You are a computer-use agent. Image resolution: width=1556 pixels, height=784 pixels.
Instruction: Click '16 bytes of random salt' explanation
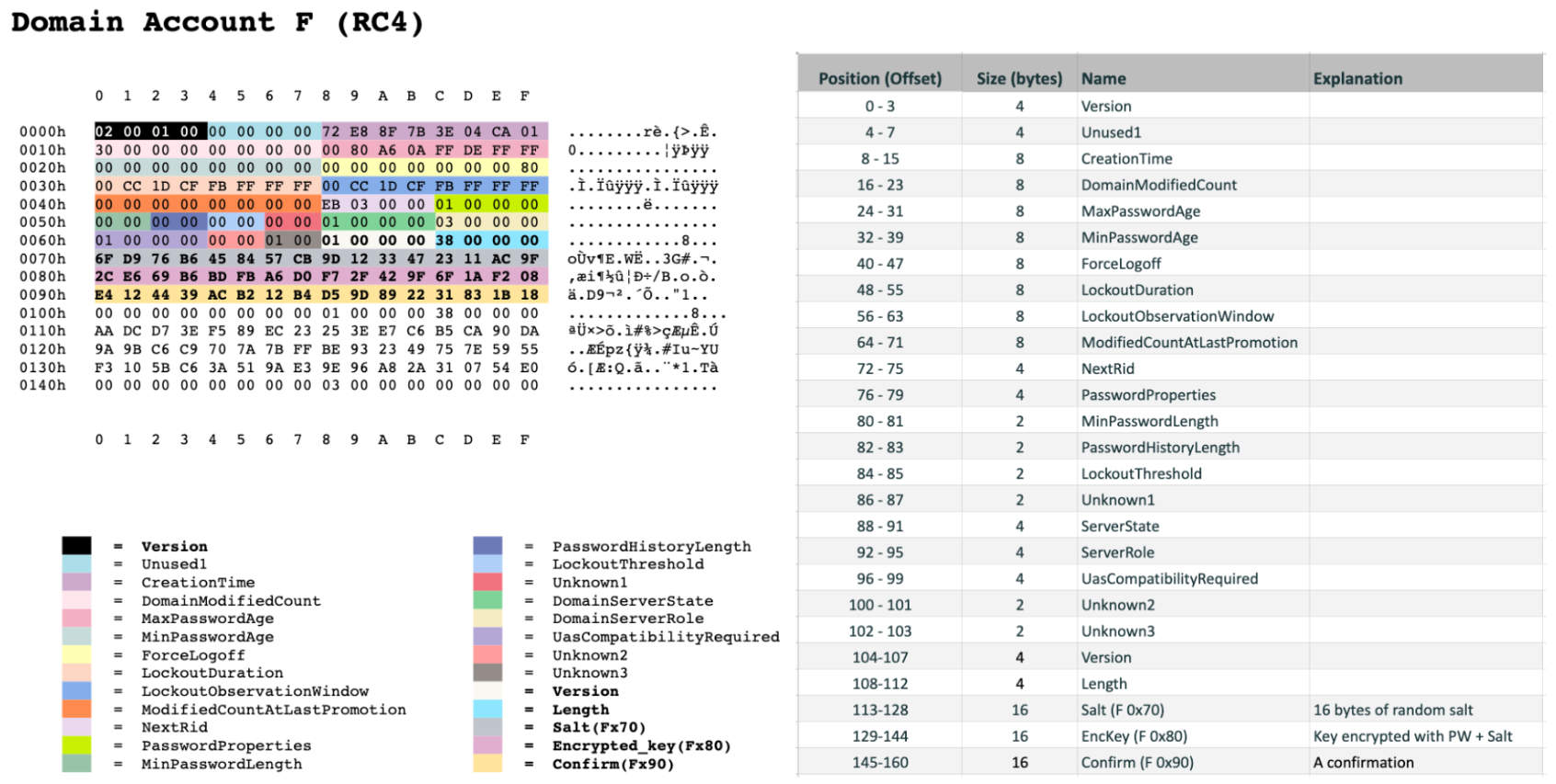click(x=1392, y=710)
